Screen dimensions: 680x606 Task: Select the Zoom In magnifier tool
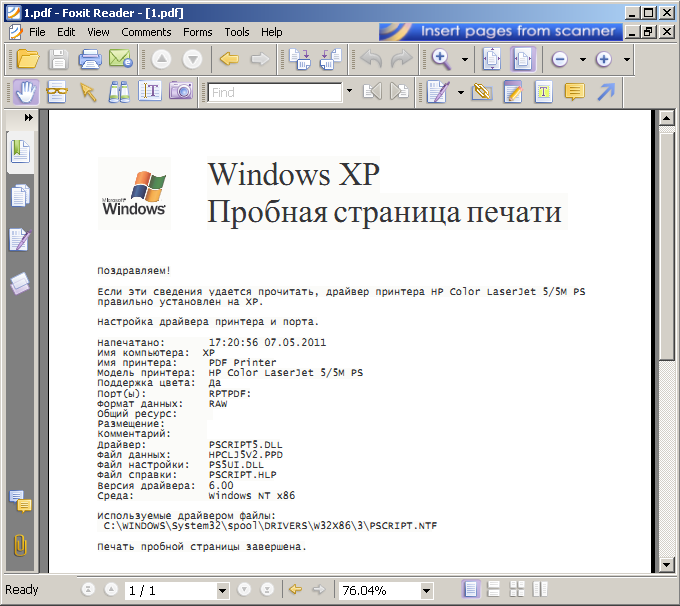tap(441, 59)
